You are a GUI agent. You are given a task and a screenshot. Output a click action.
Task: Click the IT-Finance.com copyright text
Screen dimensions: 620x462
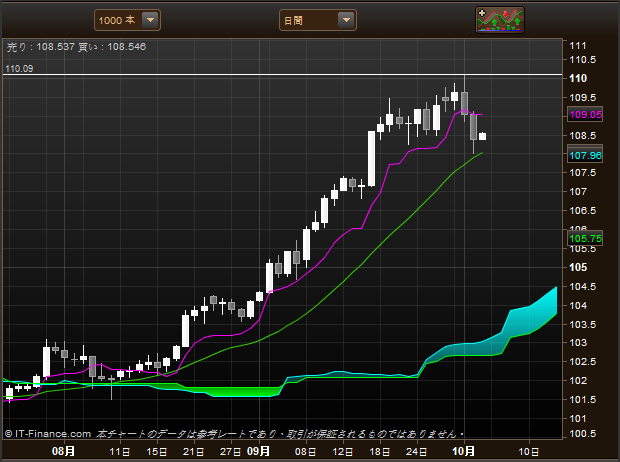[48, 434]
